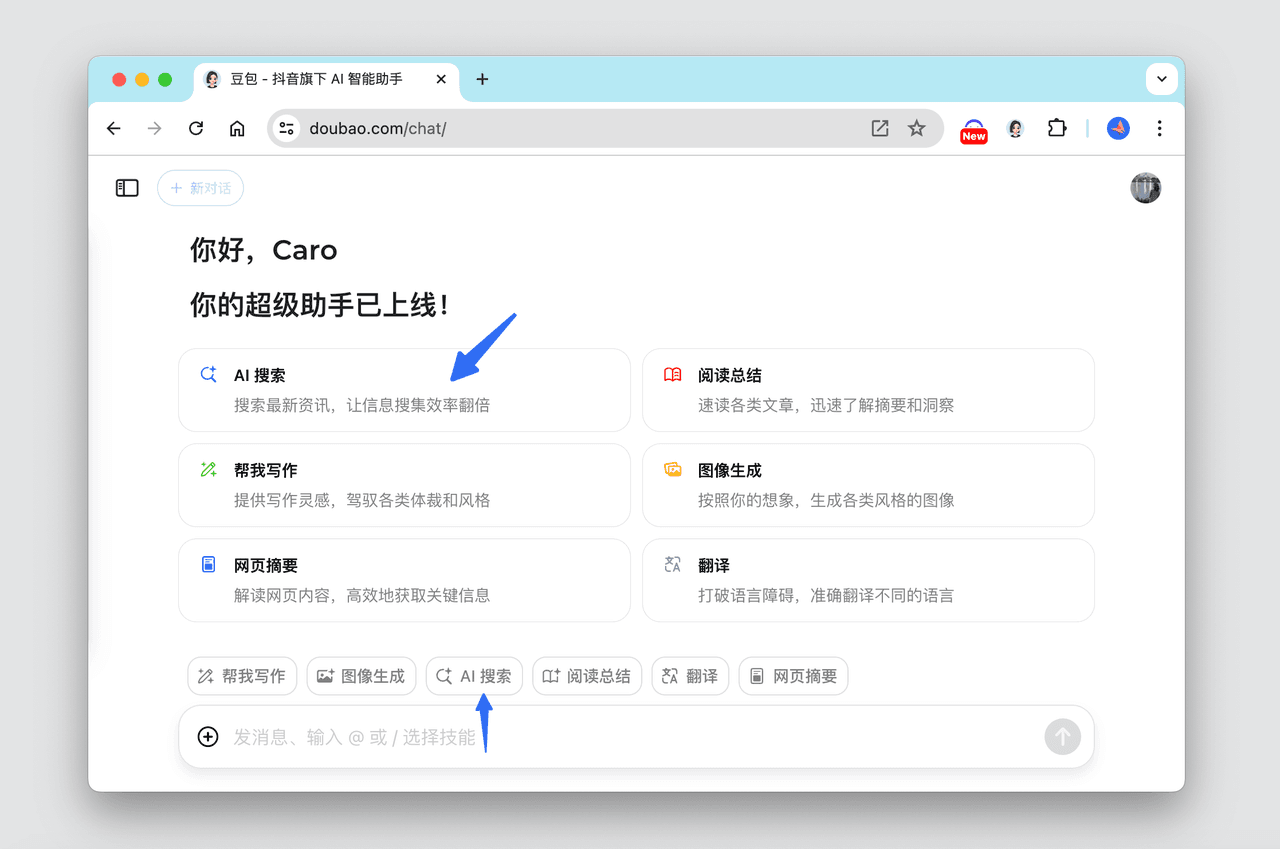The height and width of the screenshot is (849, 1280).
Task: Open the 翻译 card
Action: [x=868, y=580]
